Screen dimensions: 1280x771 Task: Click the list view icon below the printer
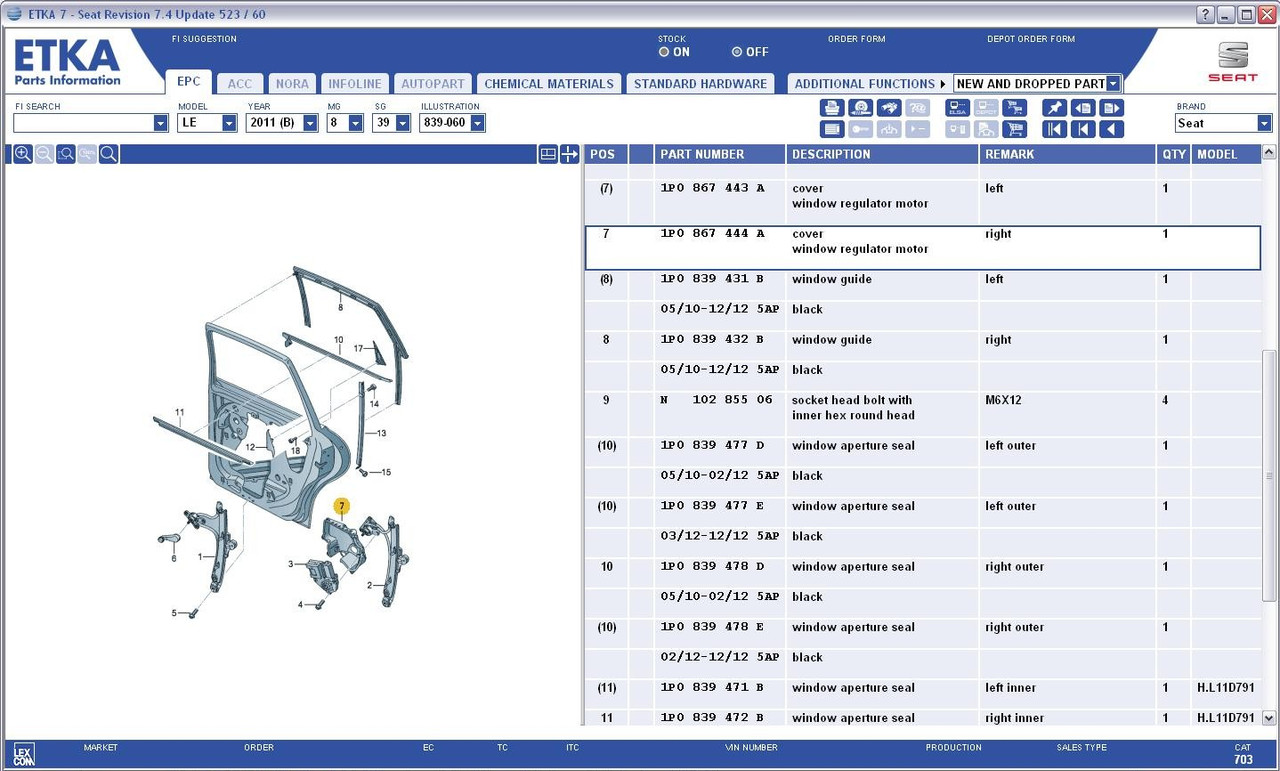(x=832, y=129)
